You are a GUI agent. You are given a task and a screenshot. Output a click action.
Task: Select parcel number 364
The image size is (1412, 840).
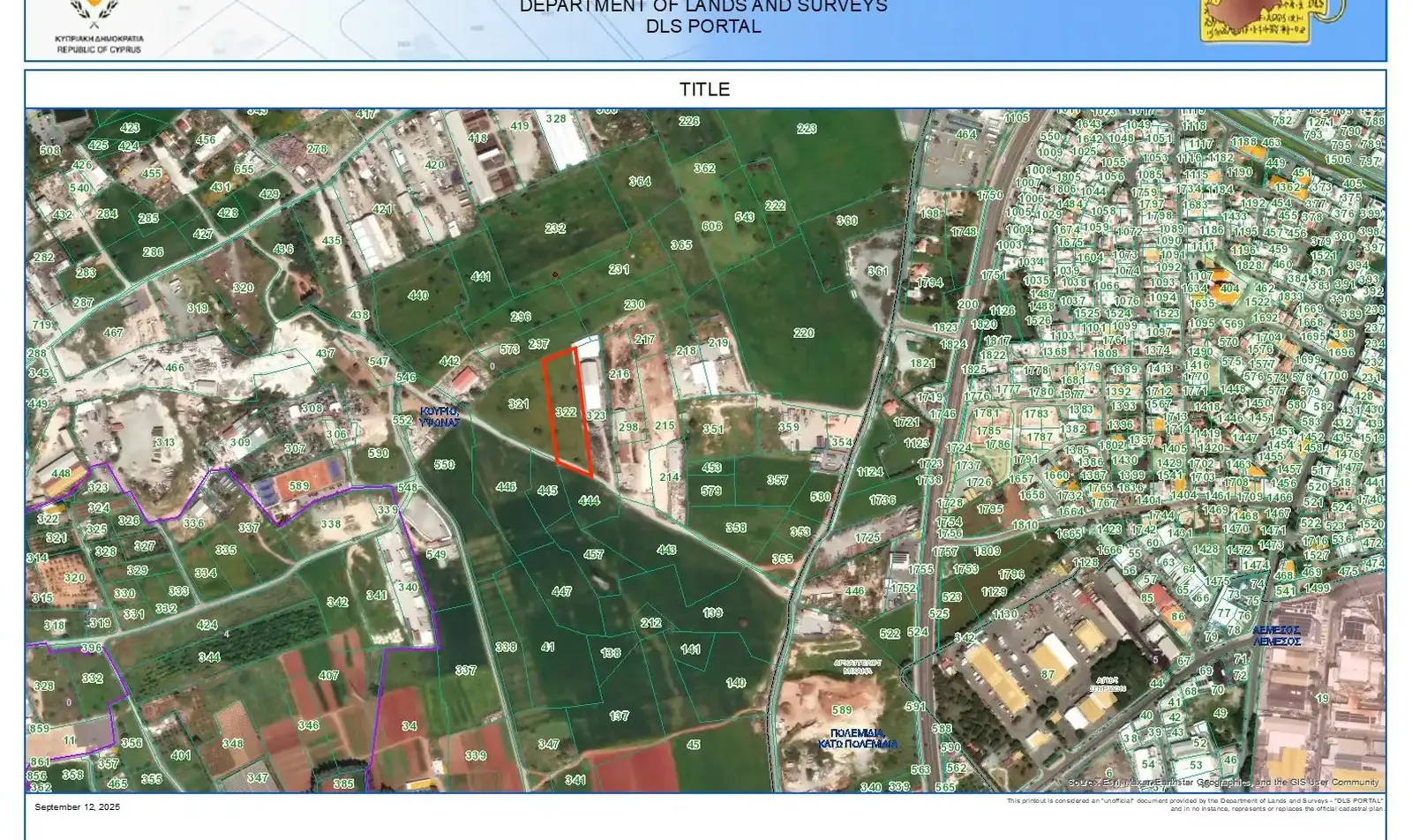pyautogui.click(x=640, y=182)
